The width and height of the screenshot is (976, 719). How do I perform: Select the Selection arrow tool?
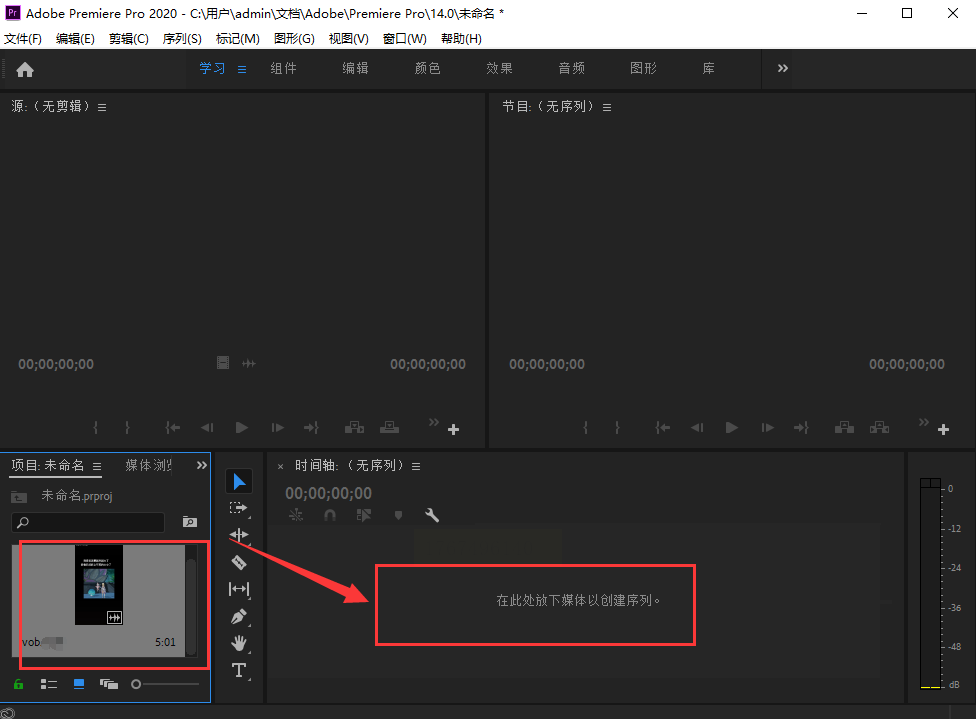coord(239,482)
